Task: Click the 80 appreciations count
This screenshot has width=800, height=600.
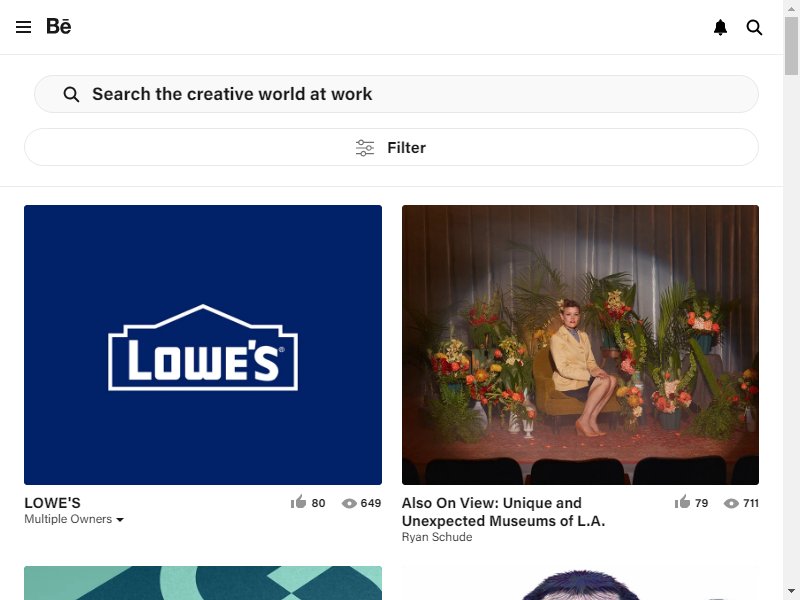Action: click(318, 503)
